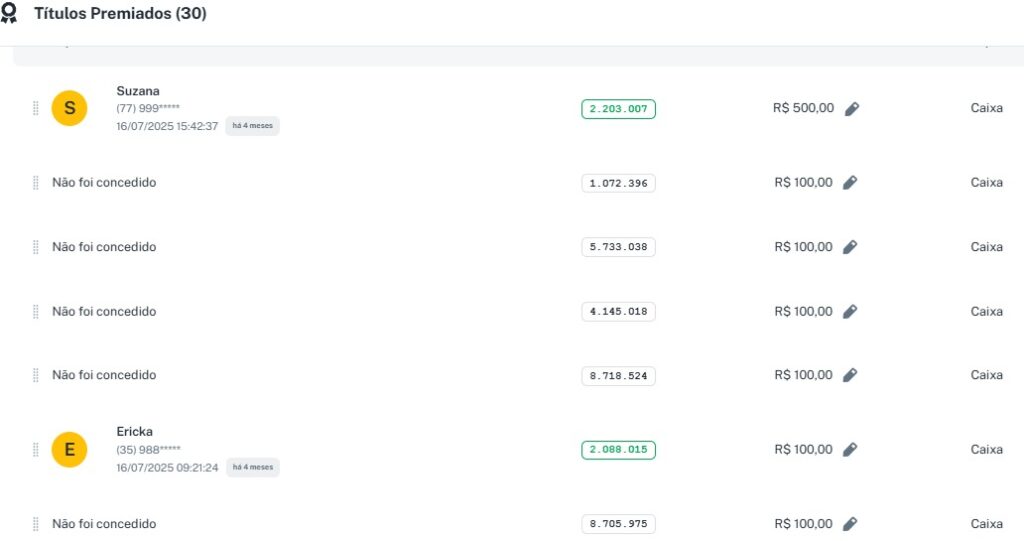
Task: Edit prize value for ticket 1.072.396
Action: pos(850,183)
